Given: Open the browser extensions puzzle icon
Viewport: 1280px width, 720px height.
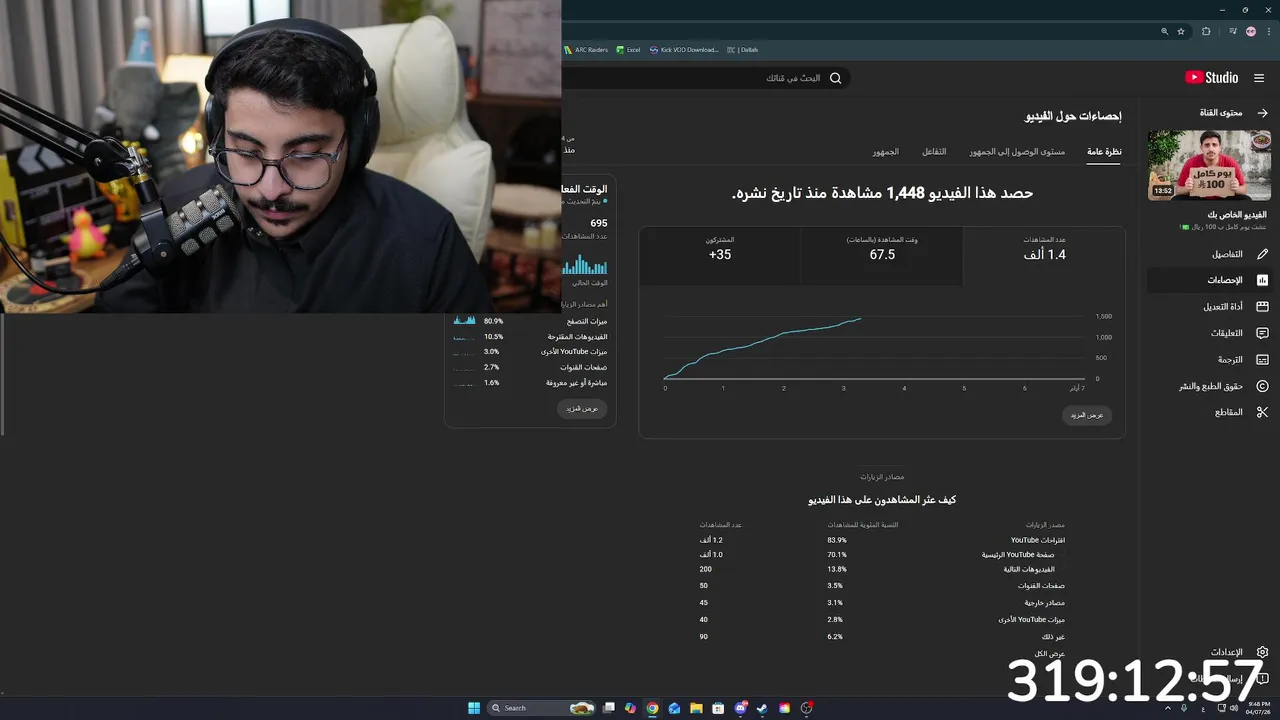Looking at the screenshot, I should click(1206, 31).
